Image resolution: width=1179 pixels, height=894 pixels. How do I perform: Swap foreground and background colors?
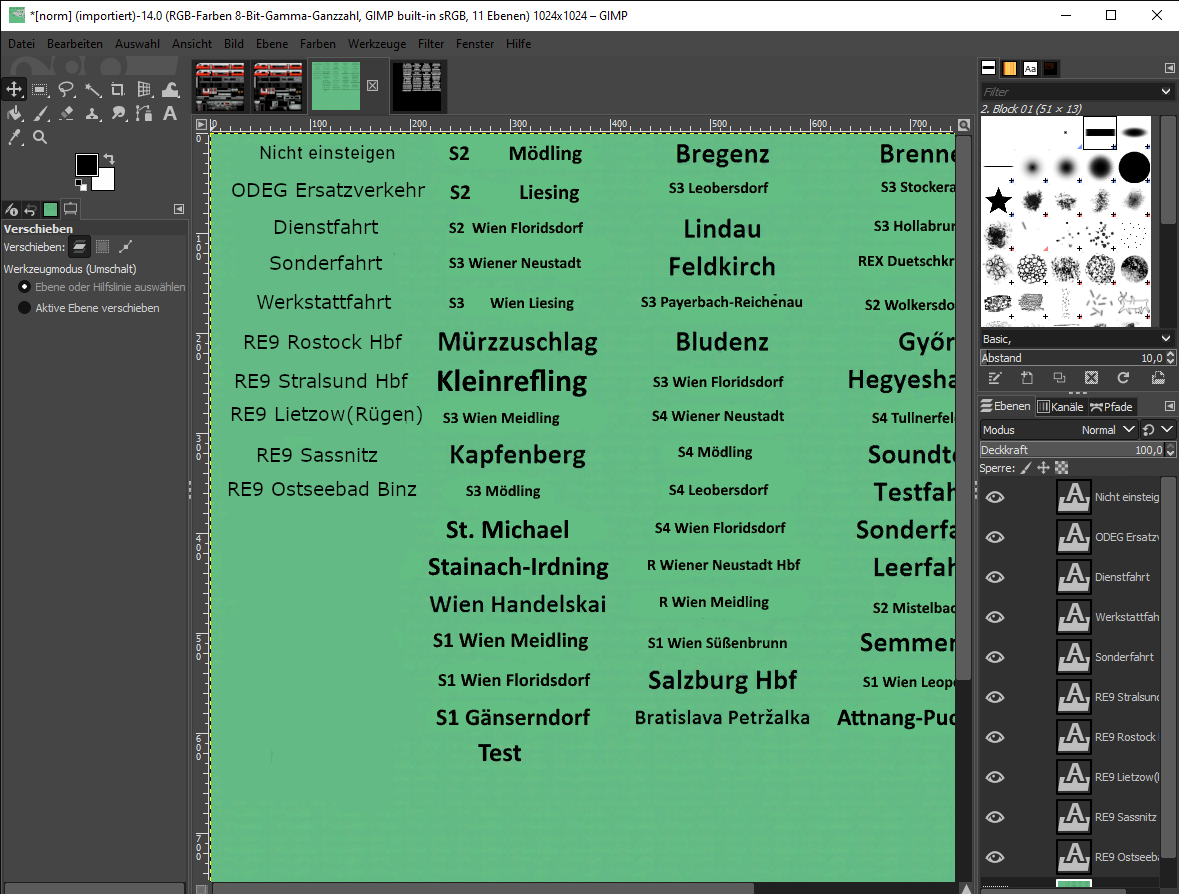point(109,159)
